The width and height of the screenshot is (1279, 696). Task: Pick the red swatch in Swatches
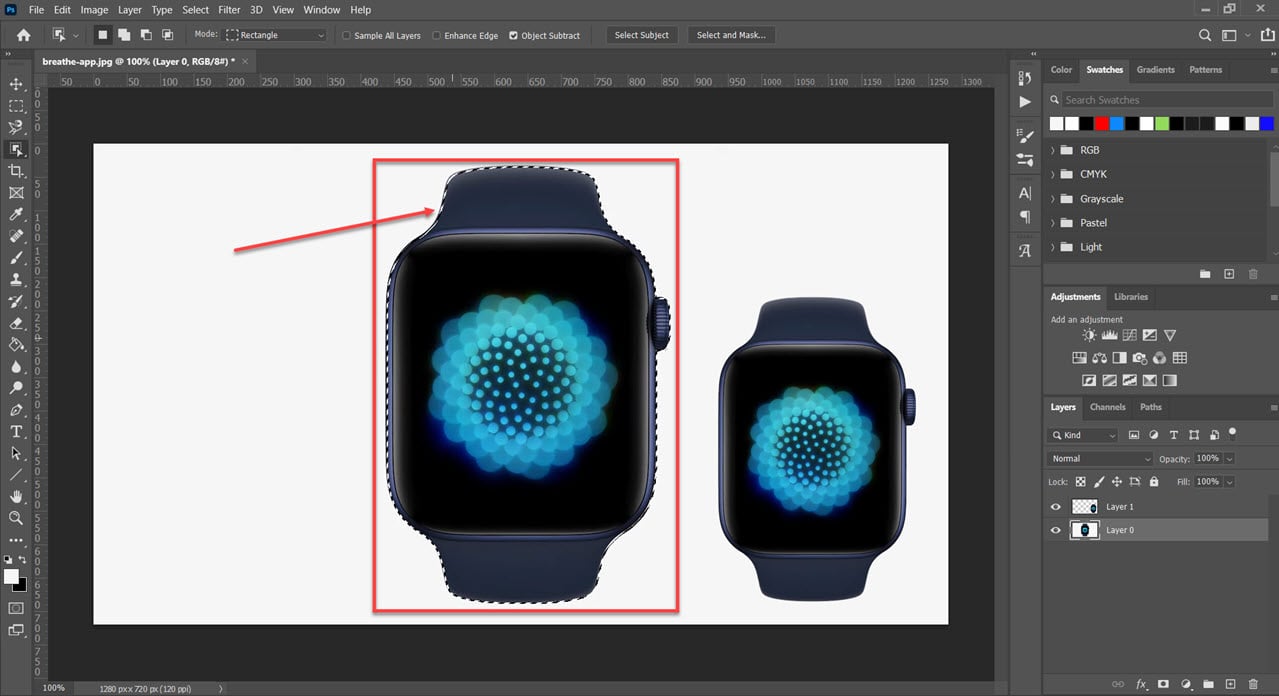pos(1101,124)
